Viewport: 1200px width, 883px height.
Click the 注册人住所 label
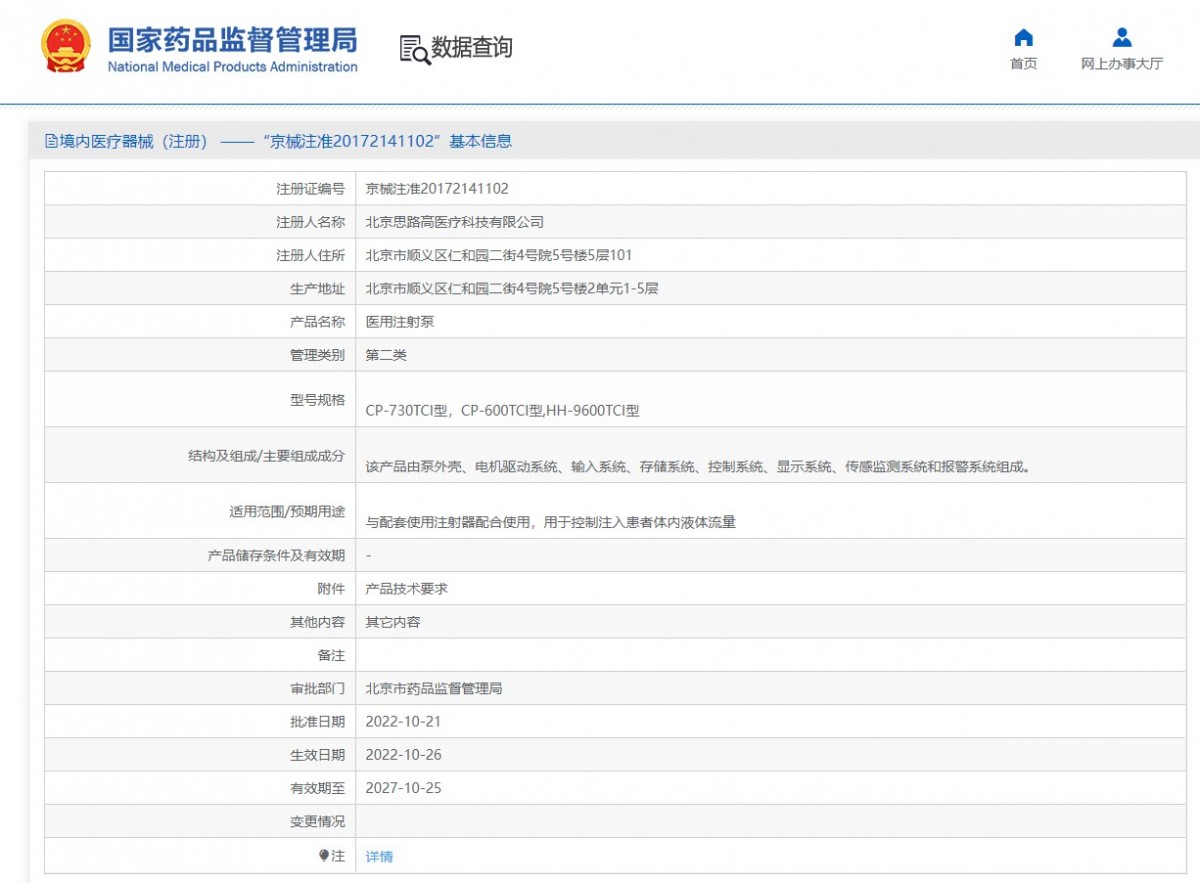pyautogui.click(x=310, y=255)
